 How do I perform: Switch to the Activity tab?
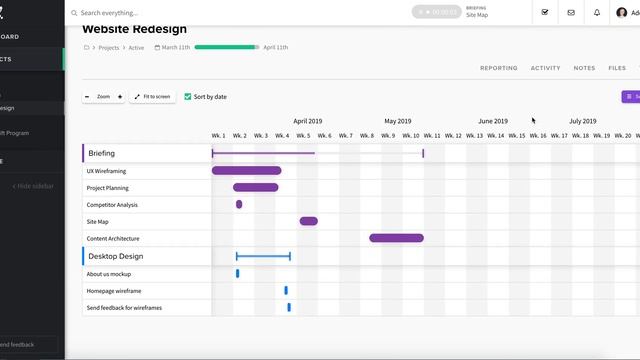pos(545,68)
